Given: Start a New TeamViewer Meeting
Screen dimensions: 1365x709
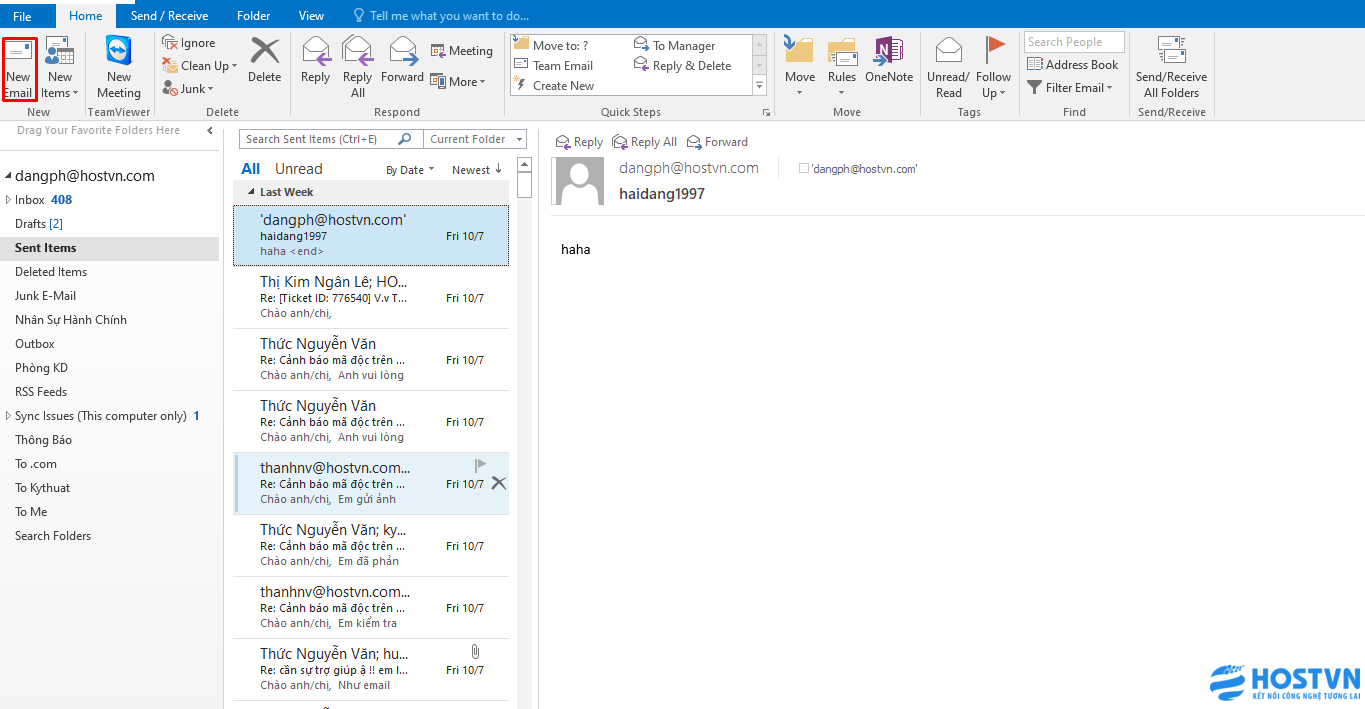Looking at the screenshot, I should pyautogui.click(x=119, y=68).
